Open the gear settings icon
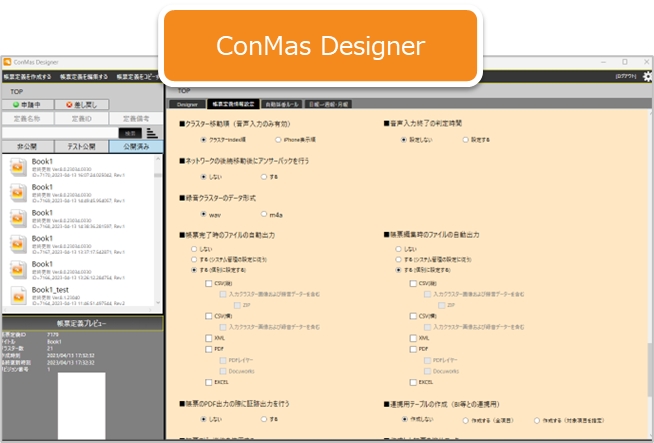The width and height of the screenshot is (654, 443). [x=647, y=76]
